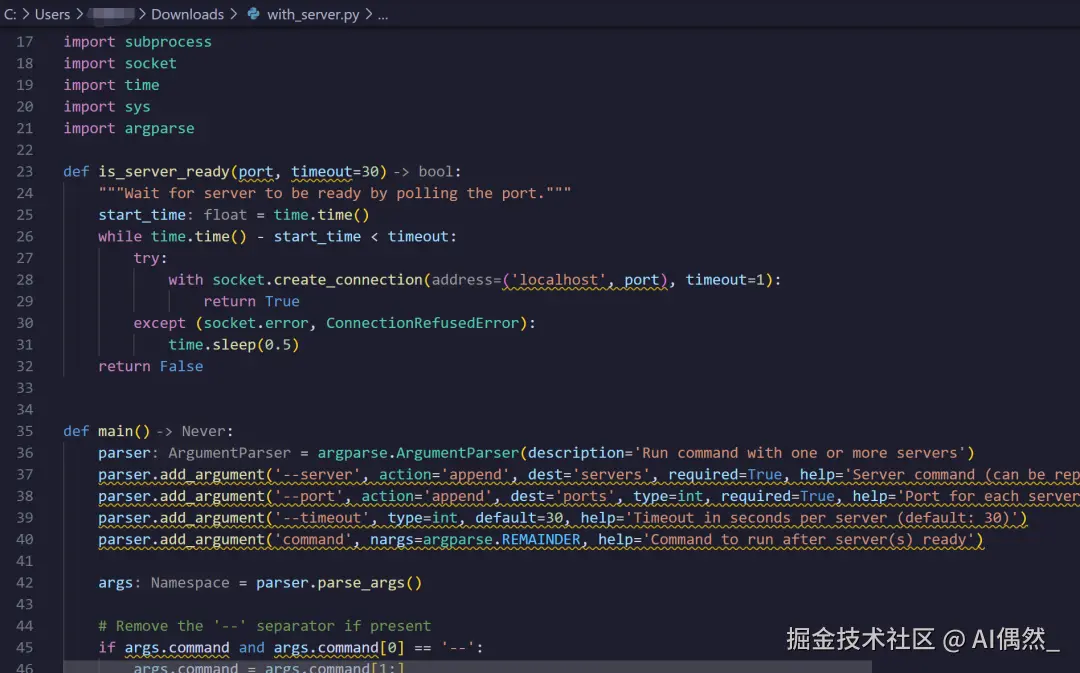This screenshot has width=1080, height=673.
Task: Click 'argparse.REMAINDER' constant
Action: point(501,539)
